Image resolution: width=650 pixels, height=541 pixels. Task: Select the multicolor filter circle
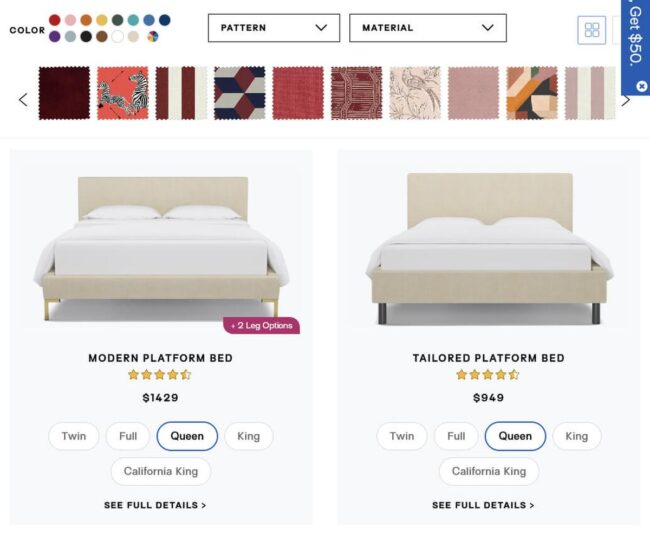[x=153, y=36]
